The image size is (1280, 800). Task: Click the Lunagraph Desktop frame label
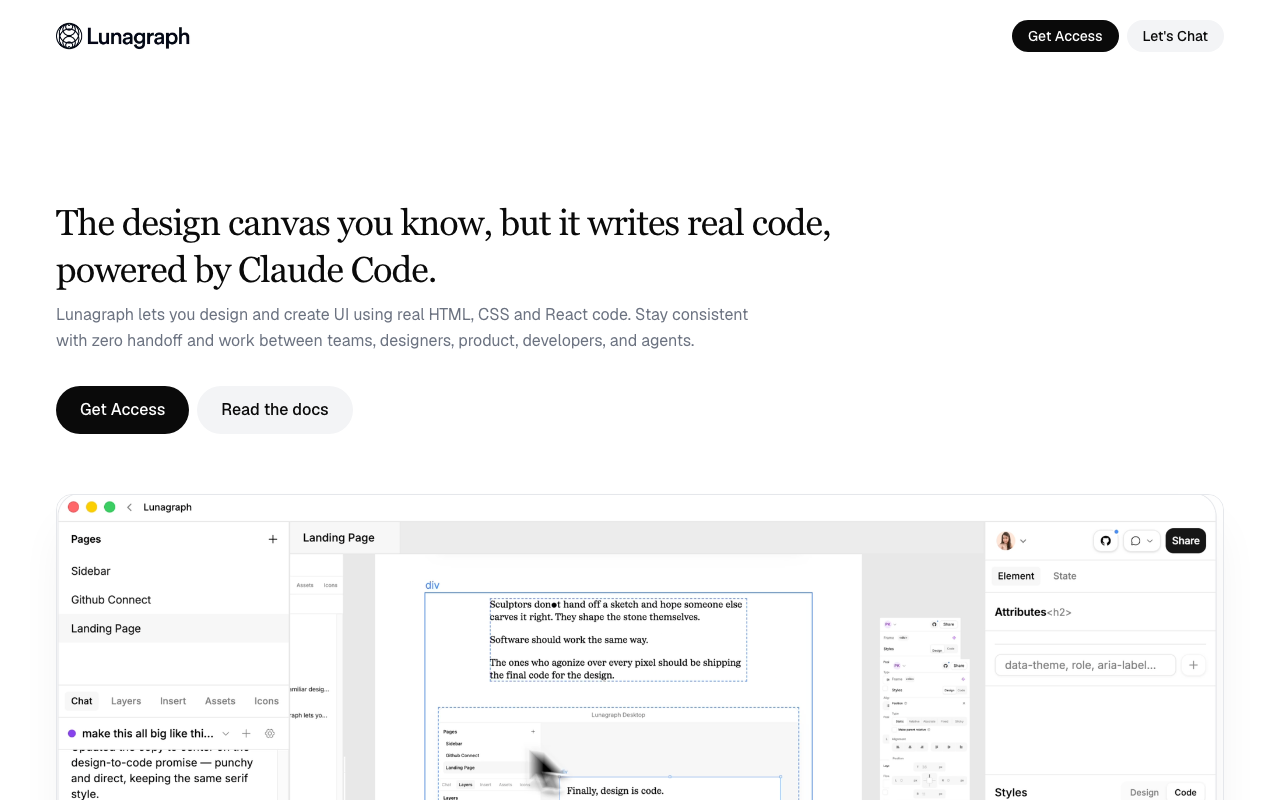point(618,715)
